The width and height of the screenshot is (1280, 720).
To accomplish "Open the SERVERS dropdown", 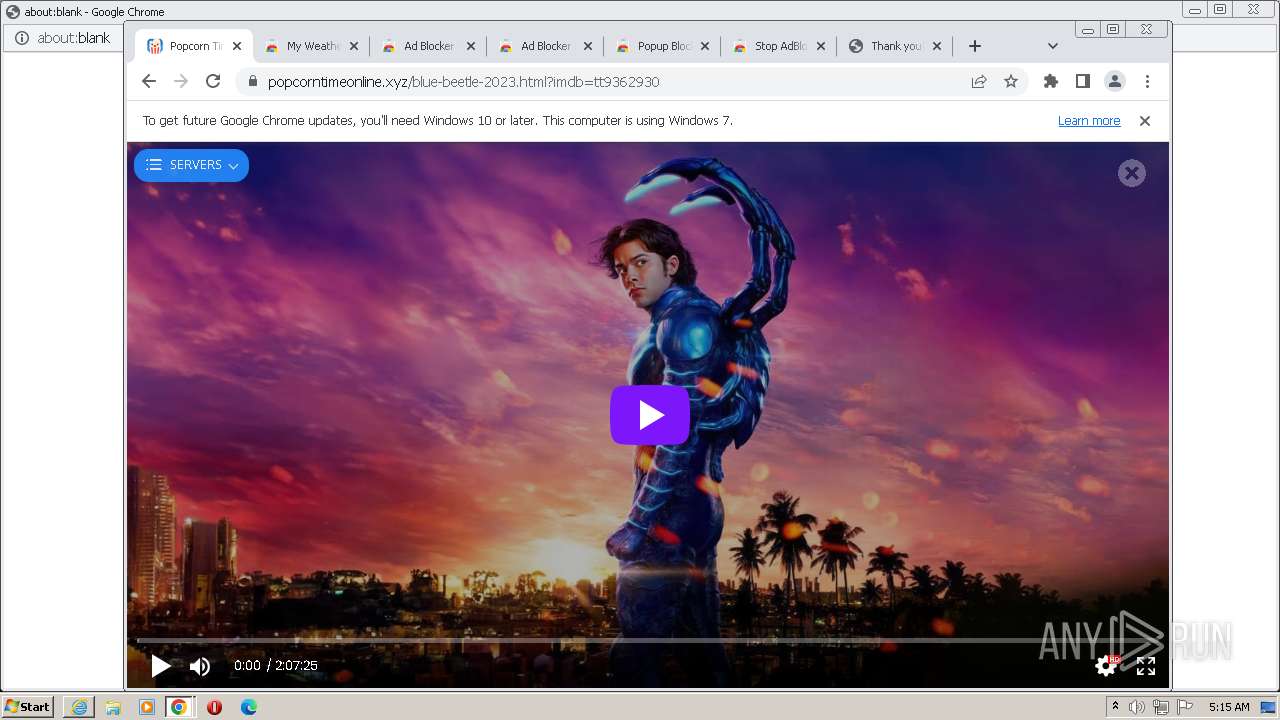I will [191, 165].
